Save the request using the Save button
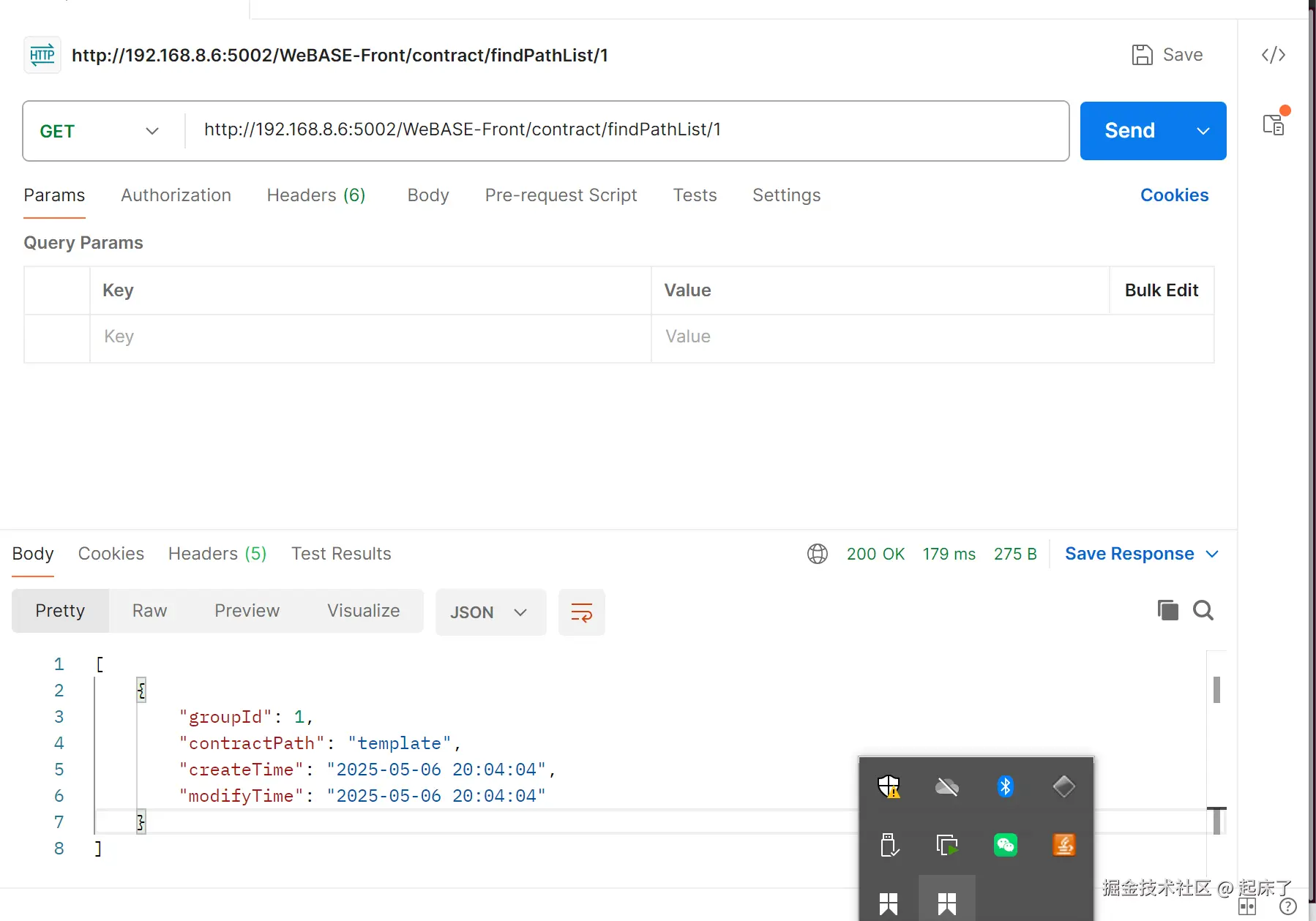The width and height of the screenshot is (1316, 921). point(1167,55)
